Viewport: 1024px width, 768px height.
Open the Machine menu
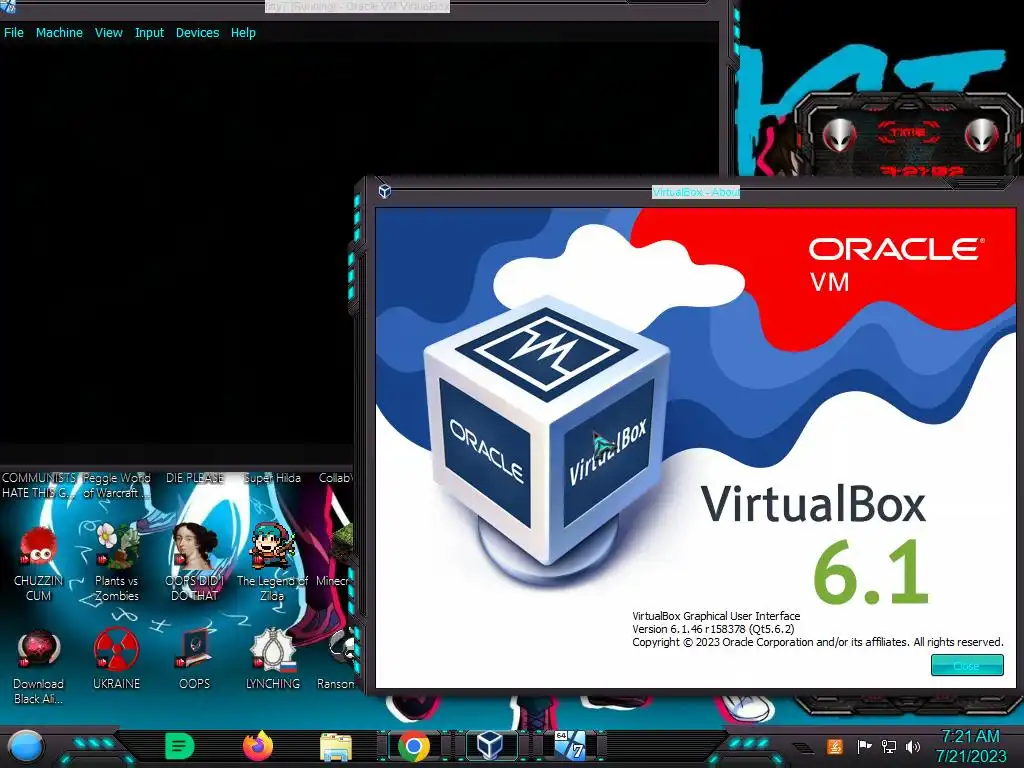click(59, 33)
